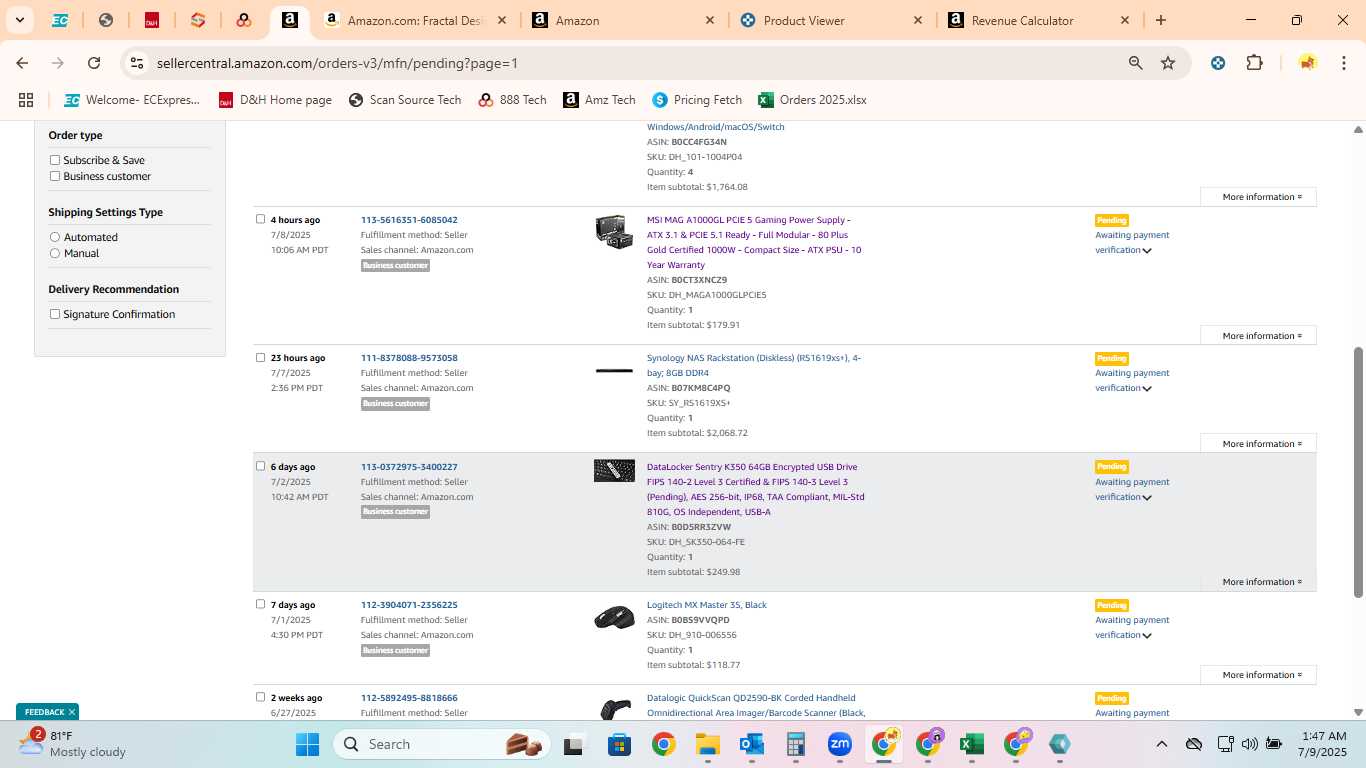Open Pricing Fetch bookmark

(x=697, y=100)
